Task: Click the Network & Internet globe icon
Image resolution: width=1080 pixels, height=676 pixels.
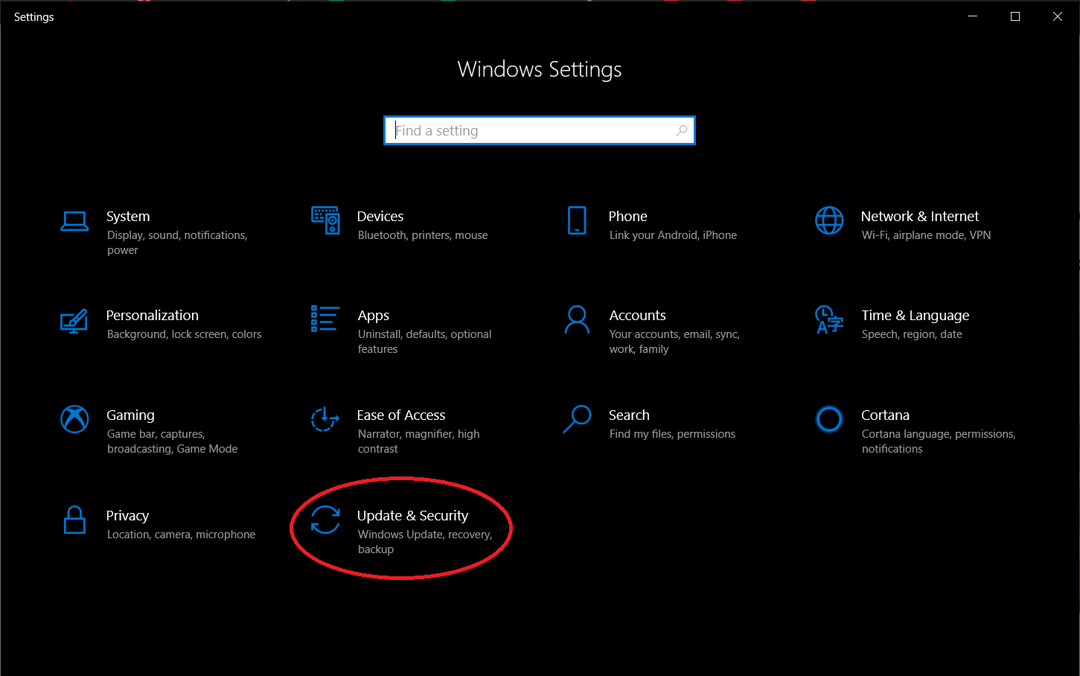Action: [829, 220]
